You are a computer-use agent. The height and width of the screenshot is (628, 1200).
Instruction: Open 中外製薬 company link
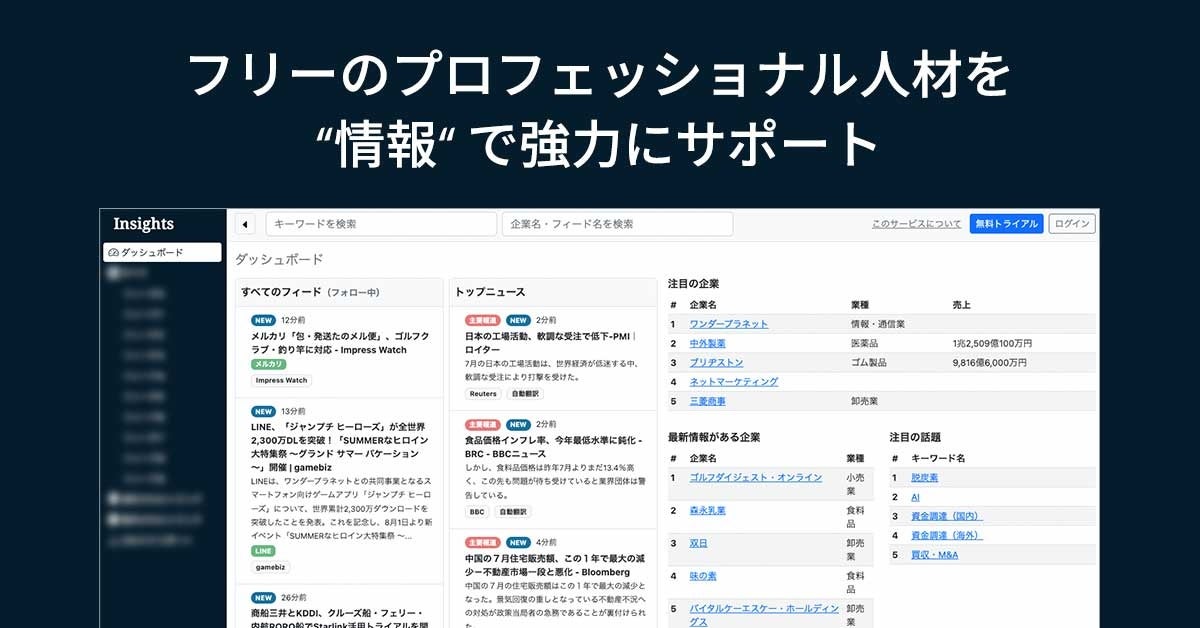tap(708, 343)
